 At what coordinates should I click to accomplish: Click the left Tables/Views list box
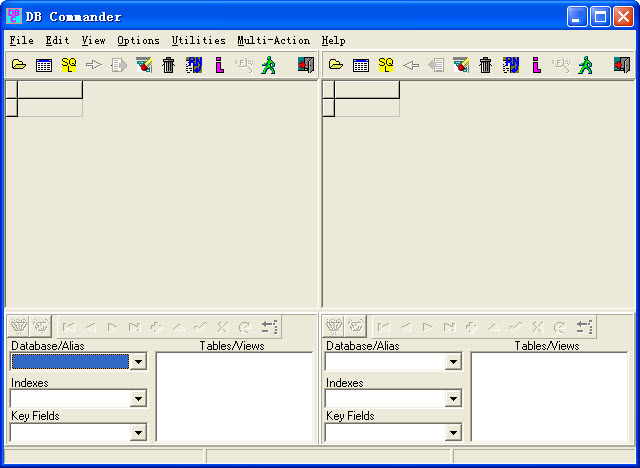pos(234,397)
